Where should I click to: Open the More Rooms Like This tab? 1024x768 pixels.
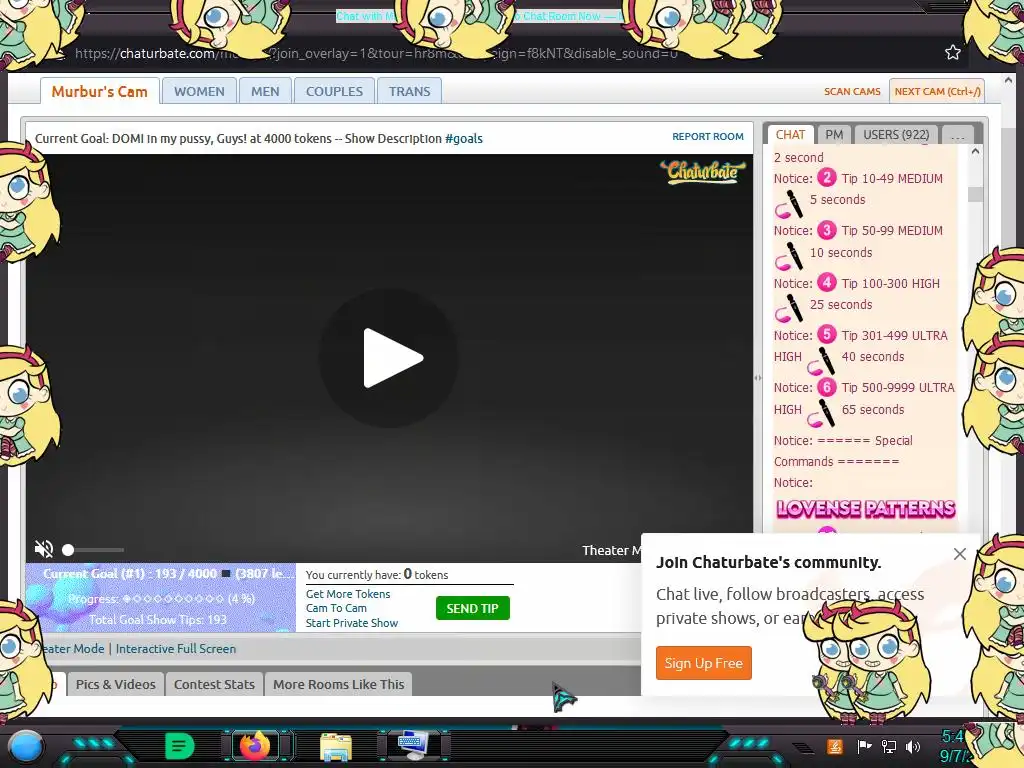pyautogui.click(x=338, y=684)
